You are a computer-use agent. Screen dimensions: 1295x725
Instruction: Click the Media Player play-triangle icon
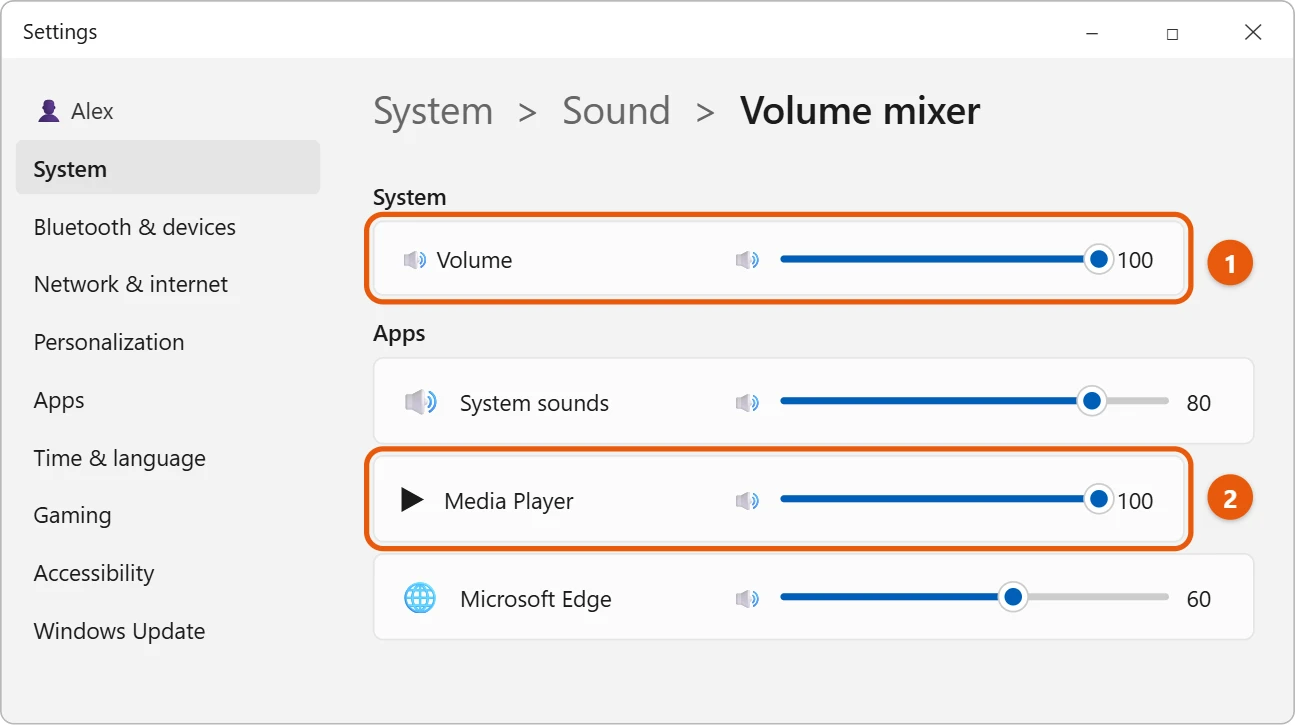point(412,500)
